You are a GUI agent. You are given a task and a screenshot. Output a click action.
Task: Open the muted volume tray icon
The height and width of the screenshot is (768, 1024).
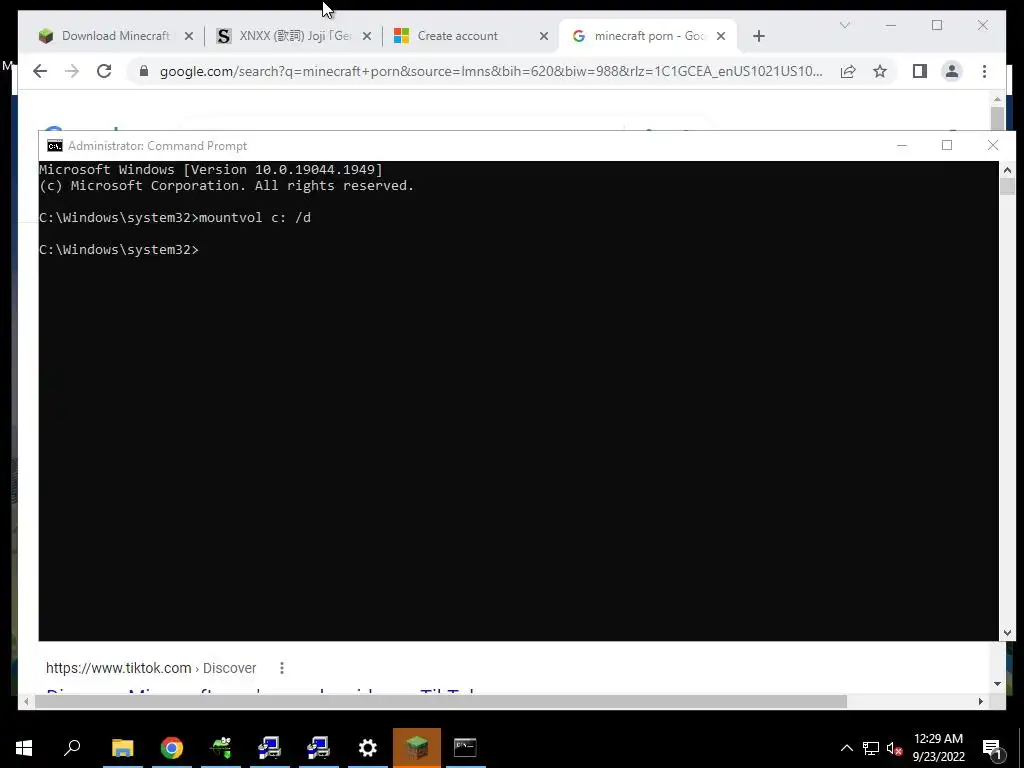894,748
